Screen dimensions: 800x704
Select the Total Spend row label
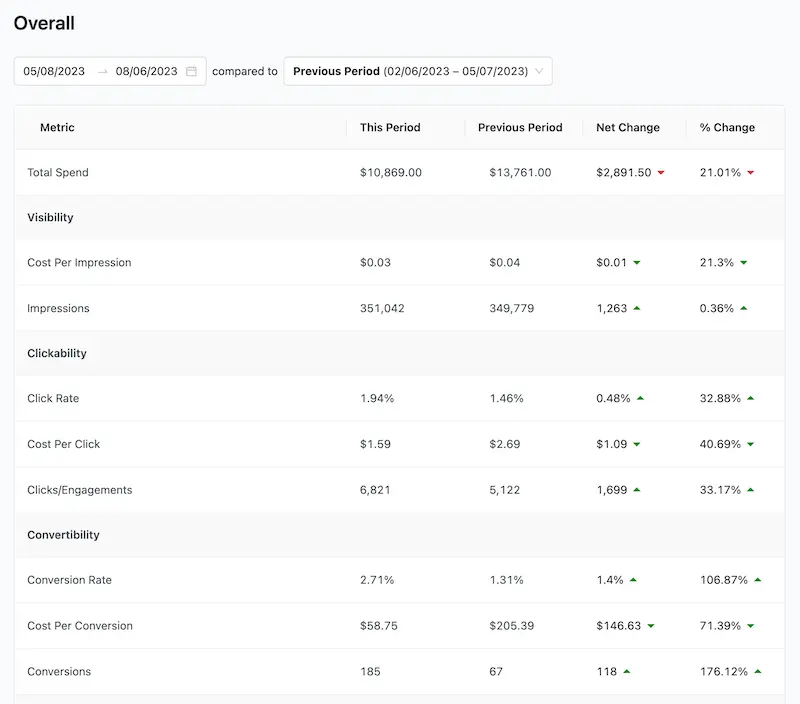point(58,173)
